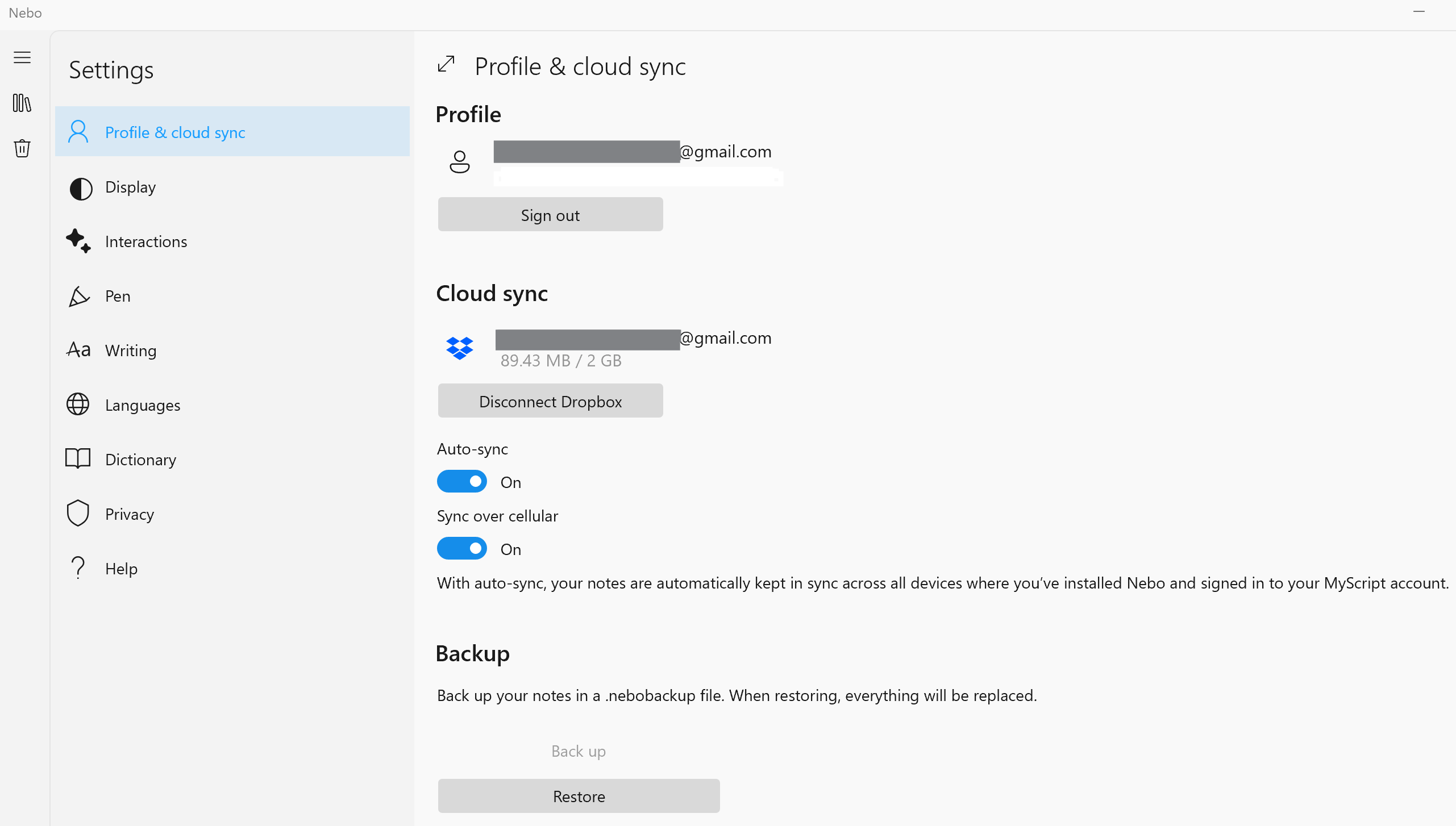Click the Privacy shield icon
The image size is (1456, 826).
click(x=78, y=513)
